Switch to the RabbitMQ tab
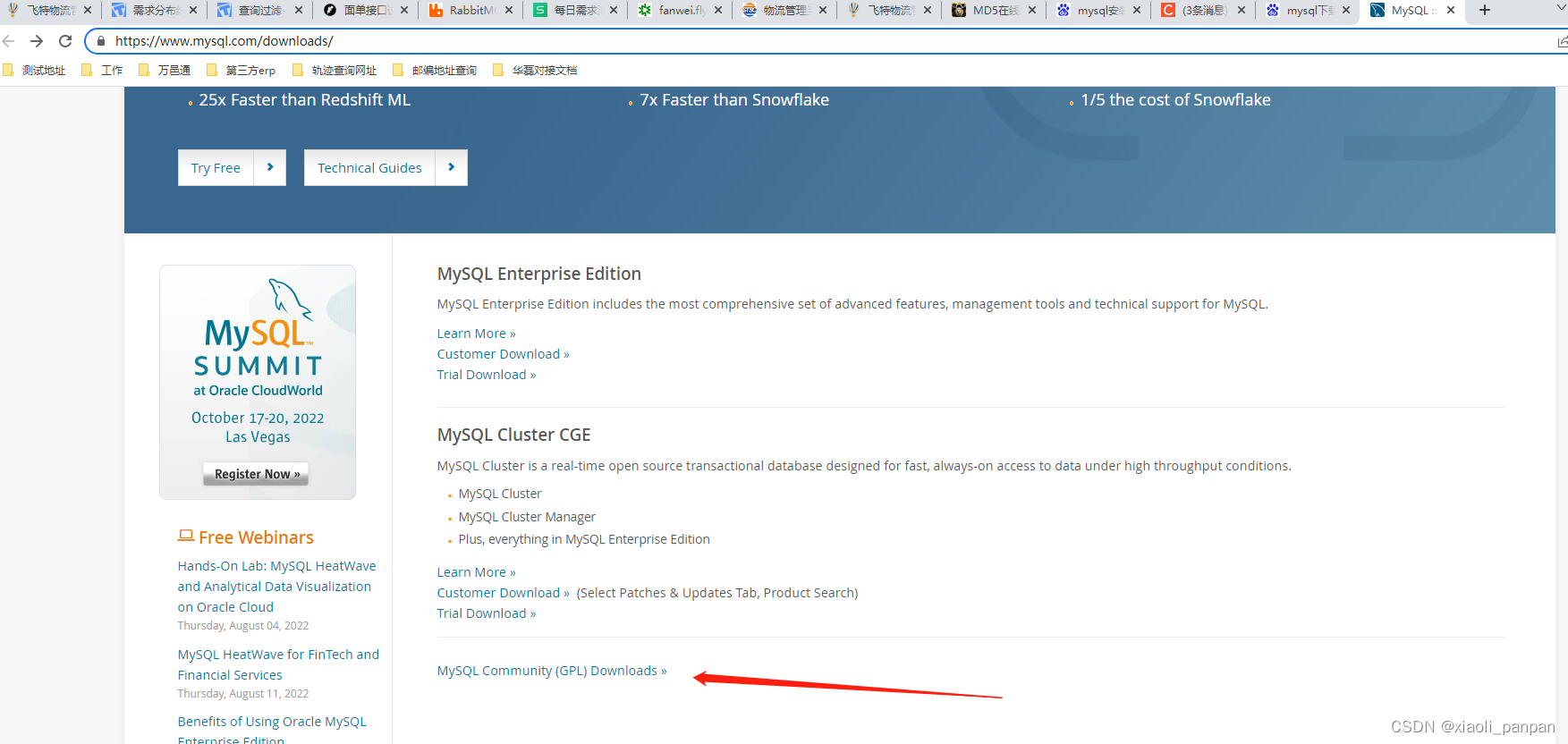Screen dimensions: 1568x744 [x=469, y=10]
